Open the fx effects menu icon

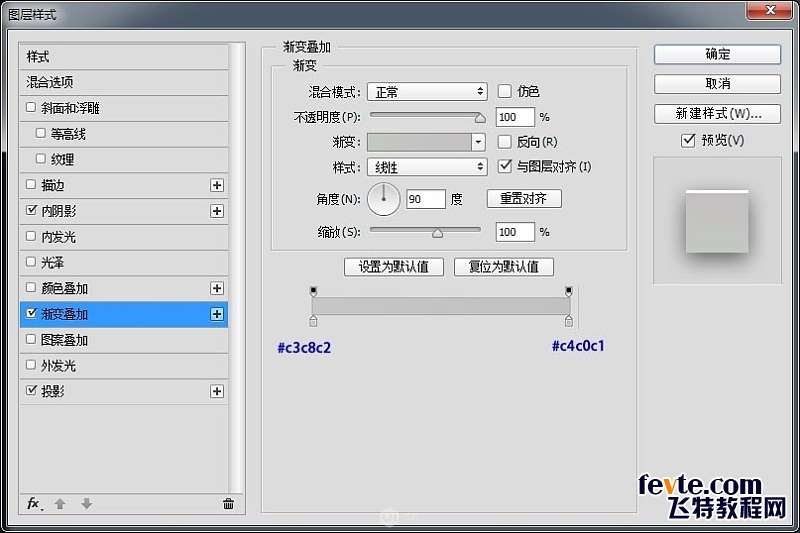pyautogui.click(x=34, y=504)
